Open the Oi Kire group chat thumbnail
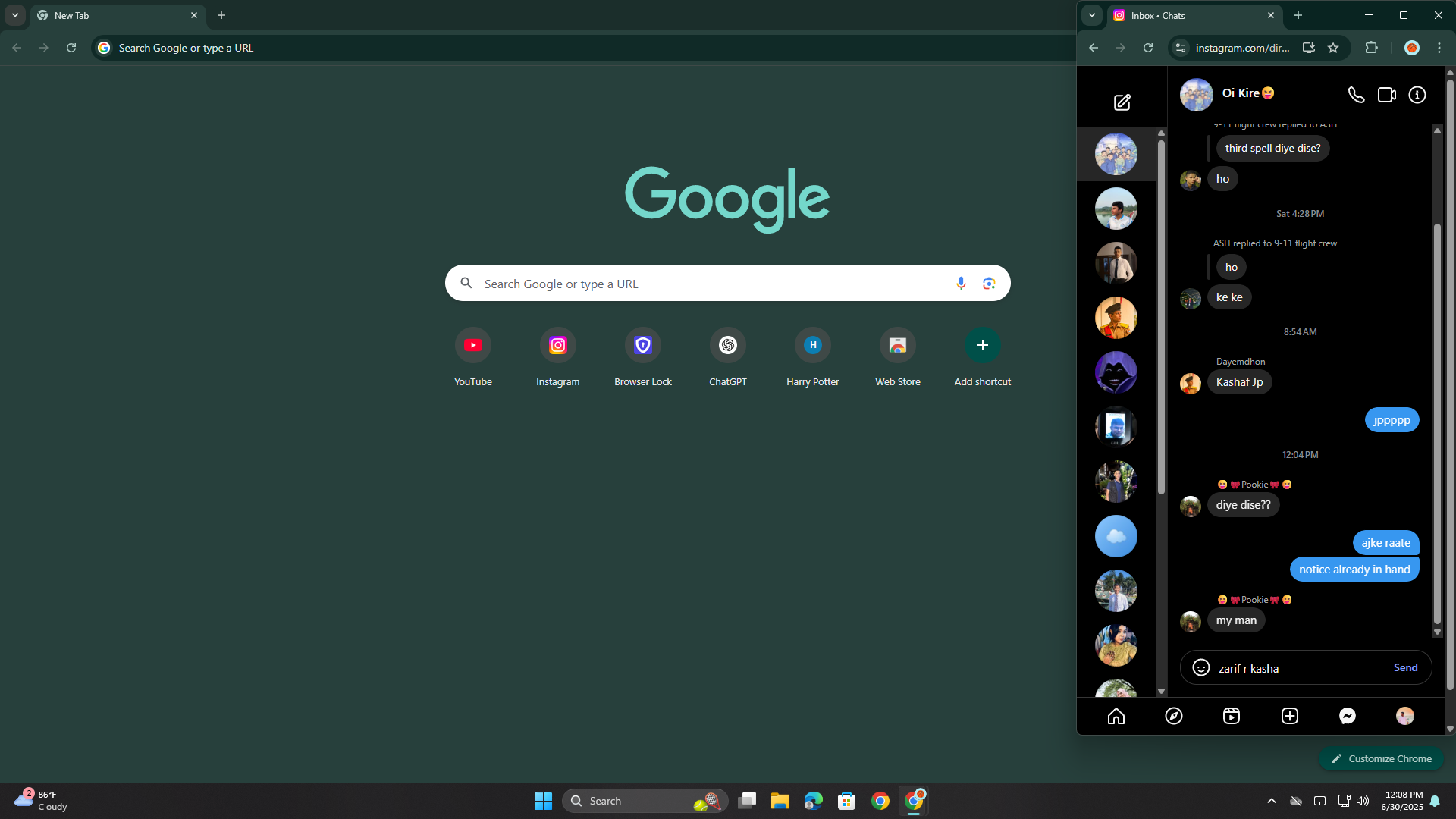 1116,154
